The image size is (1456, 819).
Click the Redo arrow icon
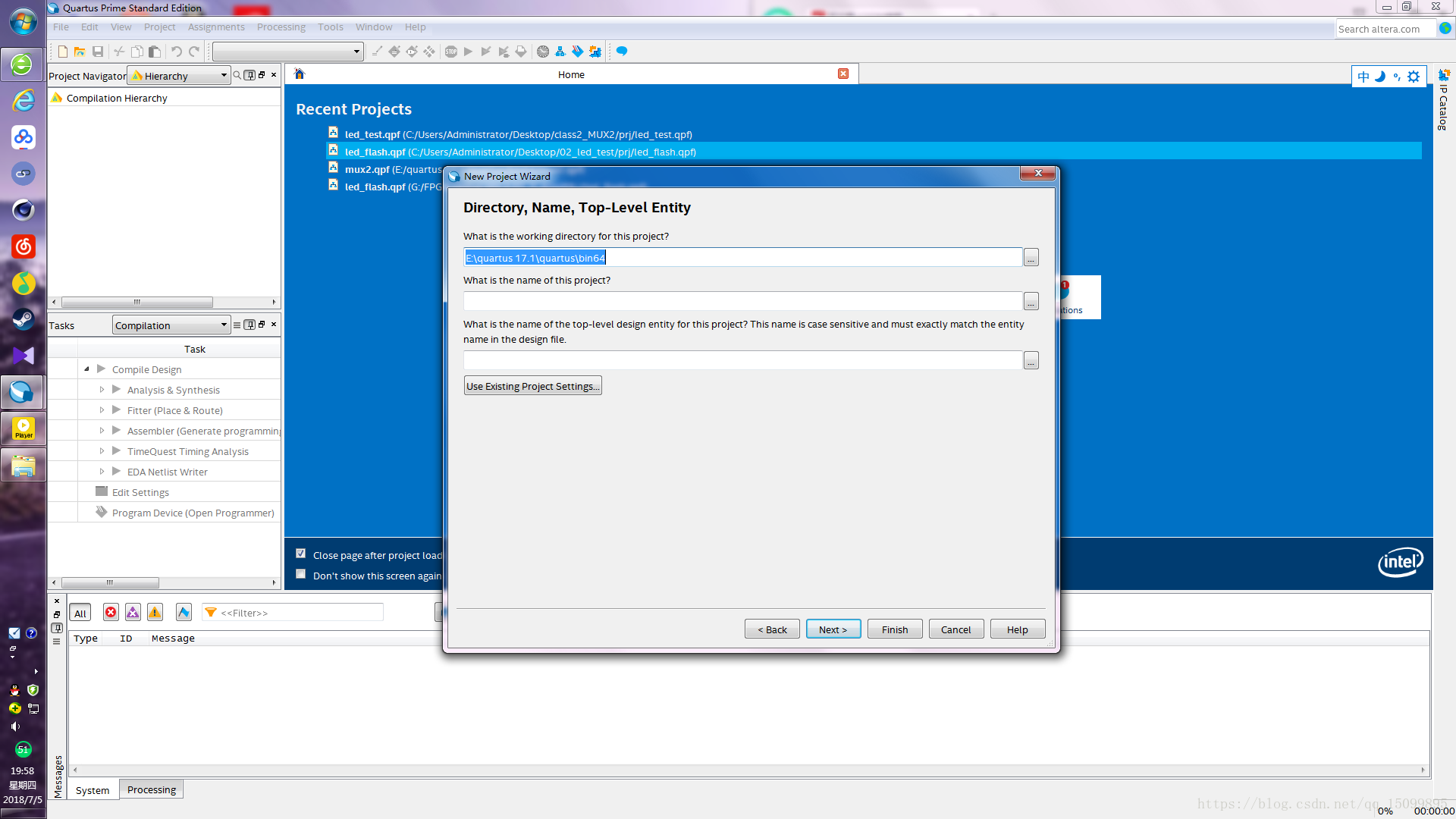(194, 52)
